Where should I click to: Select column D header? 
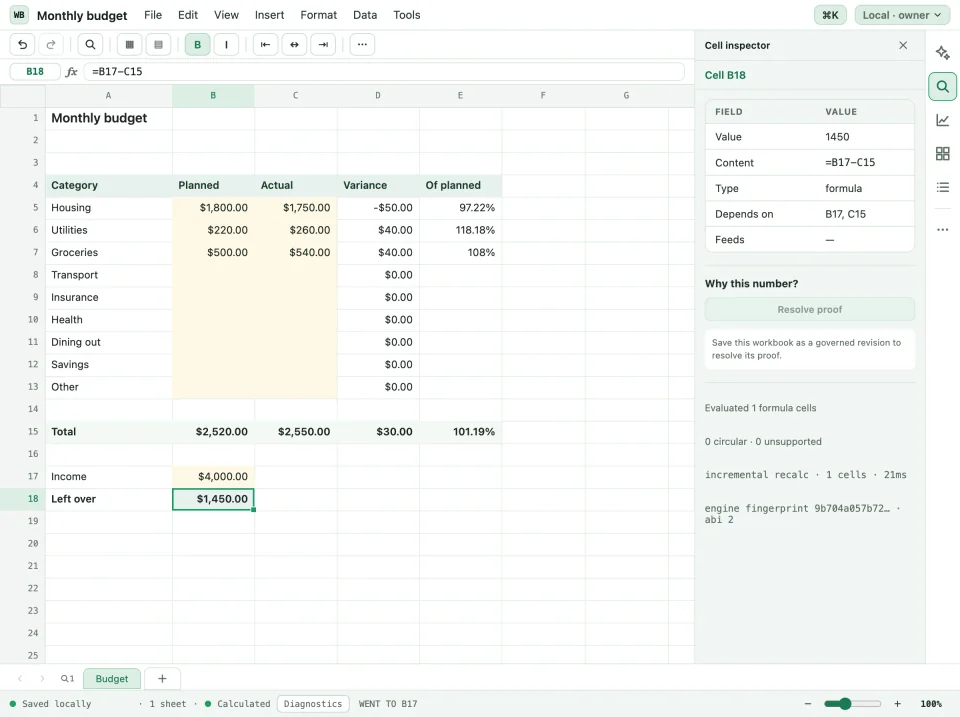[378, 96]
